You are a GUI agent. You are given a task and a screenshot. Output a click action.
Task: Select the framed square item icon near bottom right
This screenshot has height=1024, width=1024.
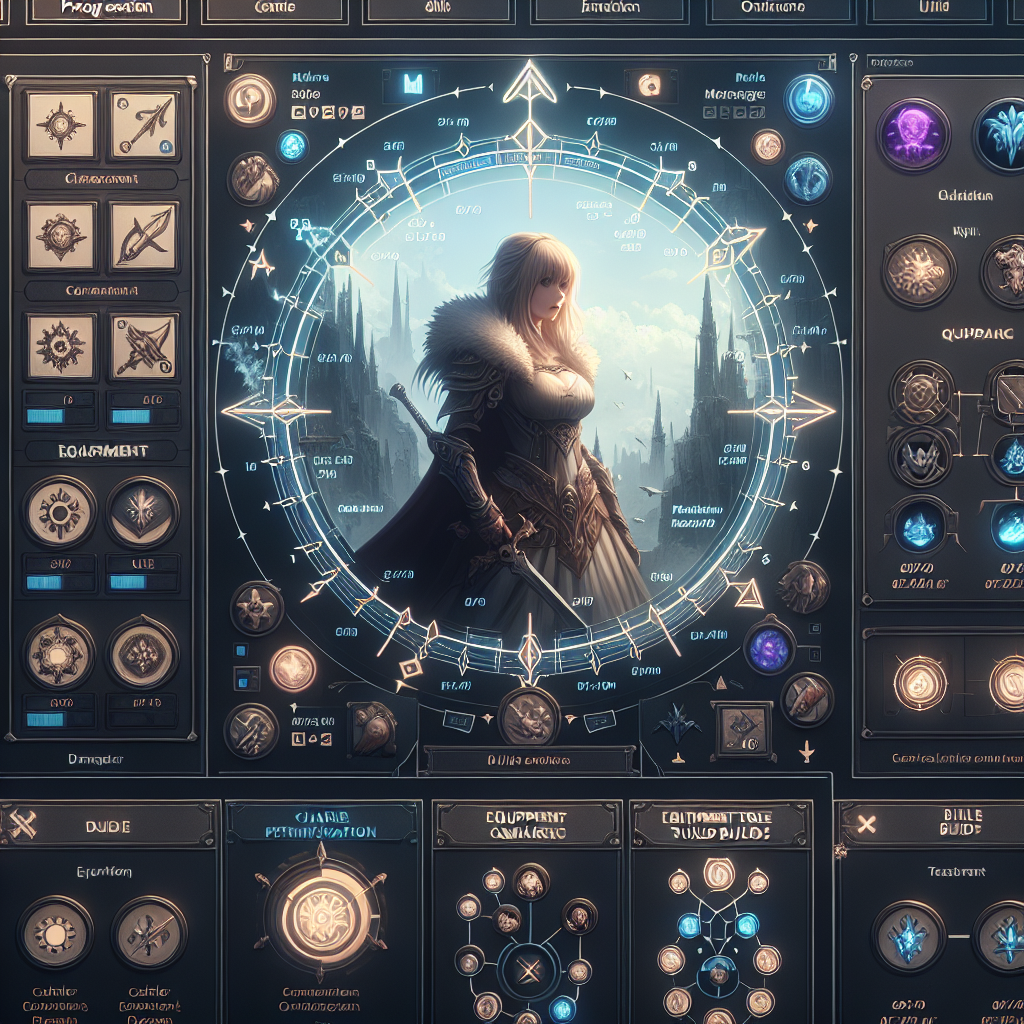coord(741,728)
